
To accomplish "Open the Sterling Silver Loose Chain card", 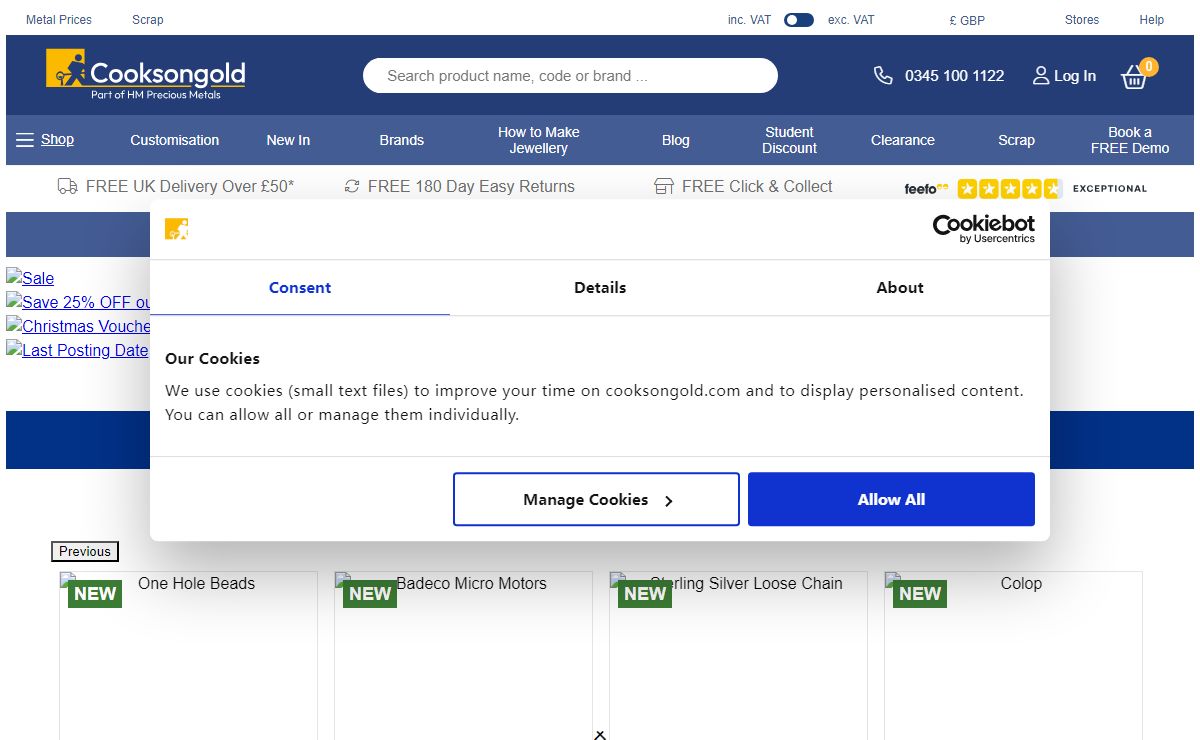I will click(738, 655).
